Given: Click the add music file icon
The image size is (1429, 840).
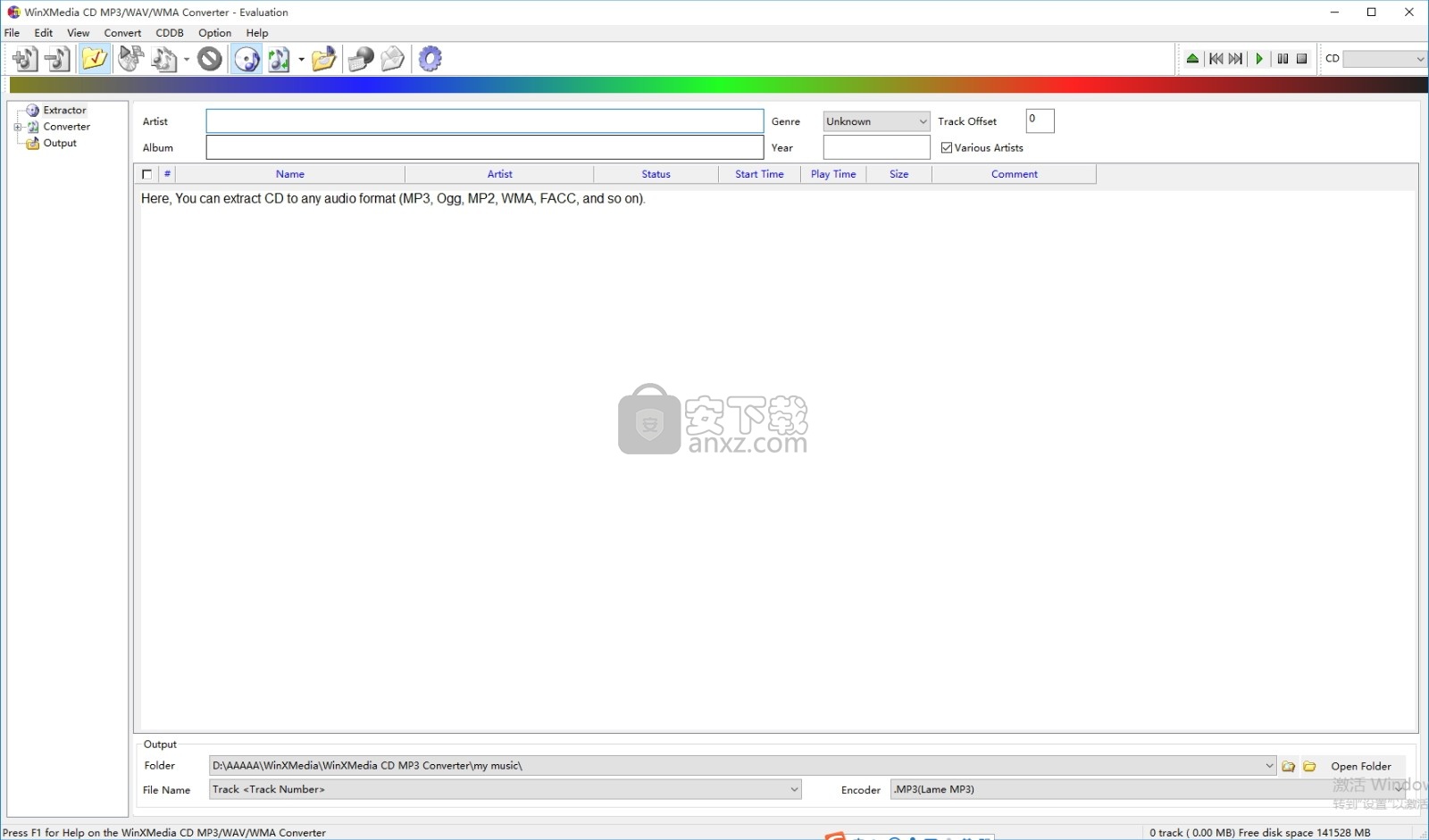Looking at the screenshot, I should point(25,59).
